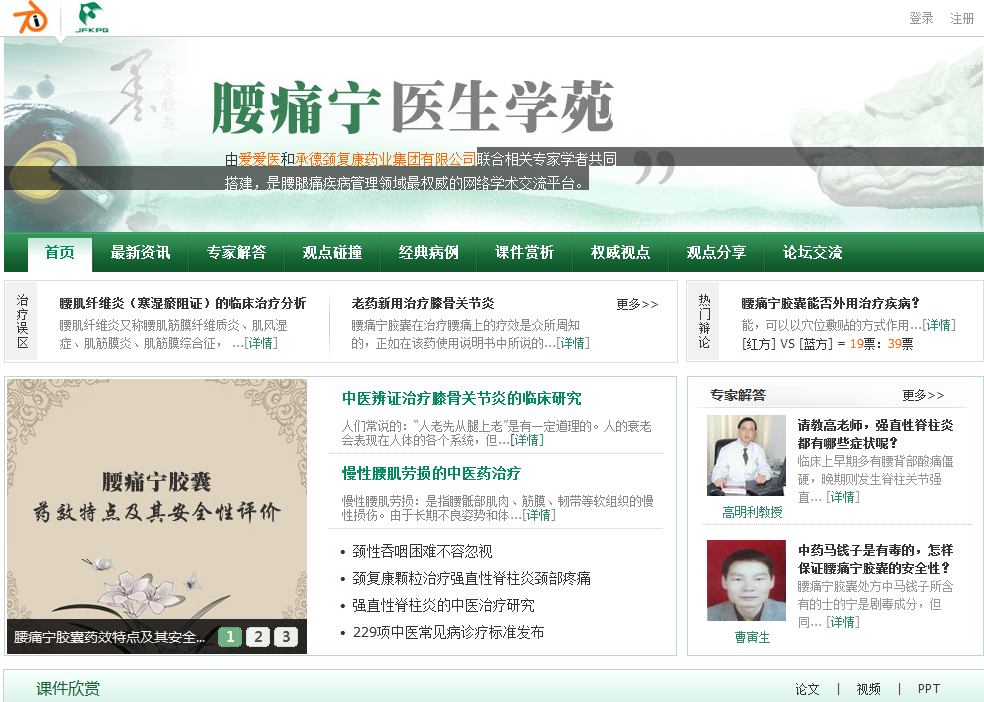Image resolution: width=984 pixels, height=702 pixels.
Task: Open question 请教高老师，强直性脊柱炎都有哪些症状呢？
Action: 875,434
